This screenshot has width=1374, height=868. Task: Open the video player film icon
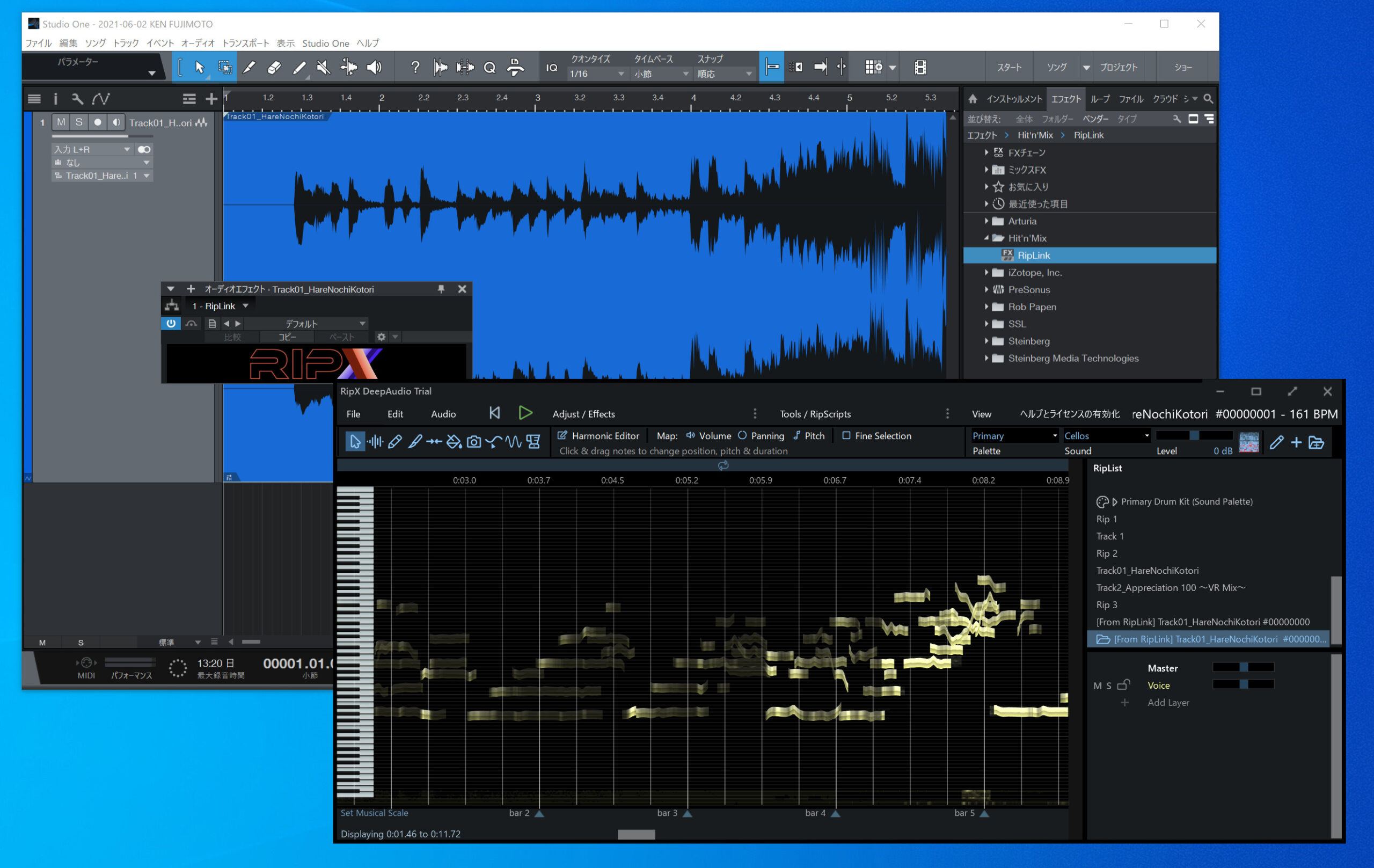tap(920, 67)
